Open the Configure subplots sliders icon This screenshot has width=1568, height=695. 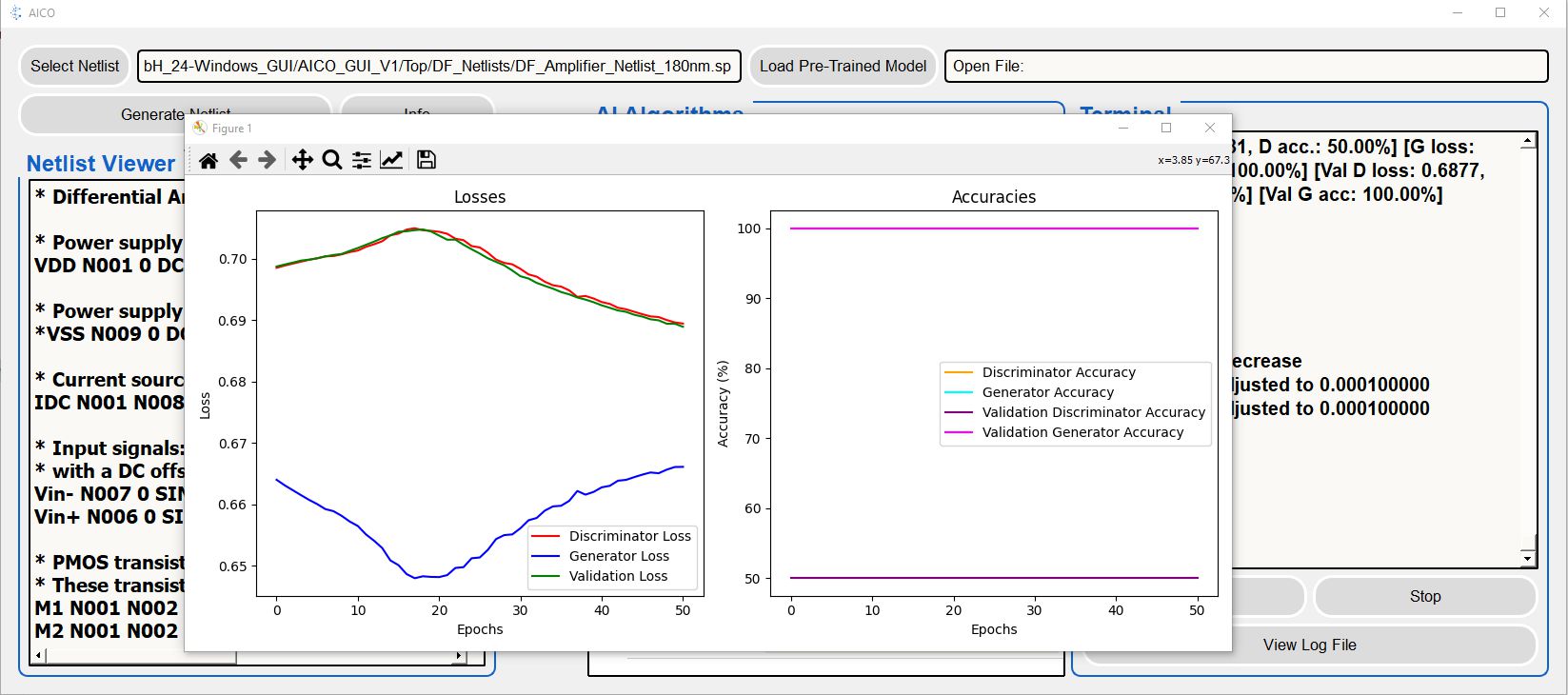(362, 160)
